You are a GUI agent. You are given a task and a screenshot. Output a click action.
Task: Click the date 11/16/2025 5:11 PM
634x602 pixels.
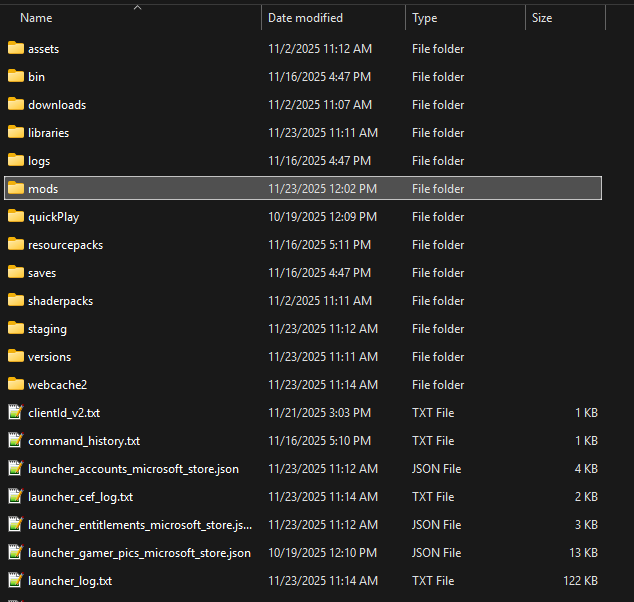click(319, 245)
